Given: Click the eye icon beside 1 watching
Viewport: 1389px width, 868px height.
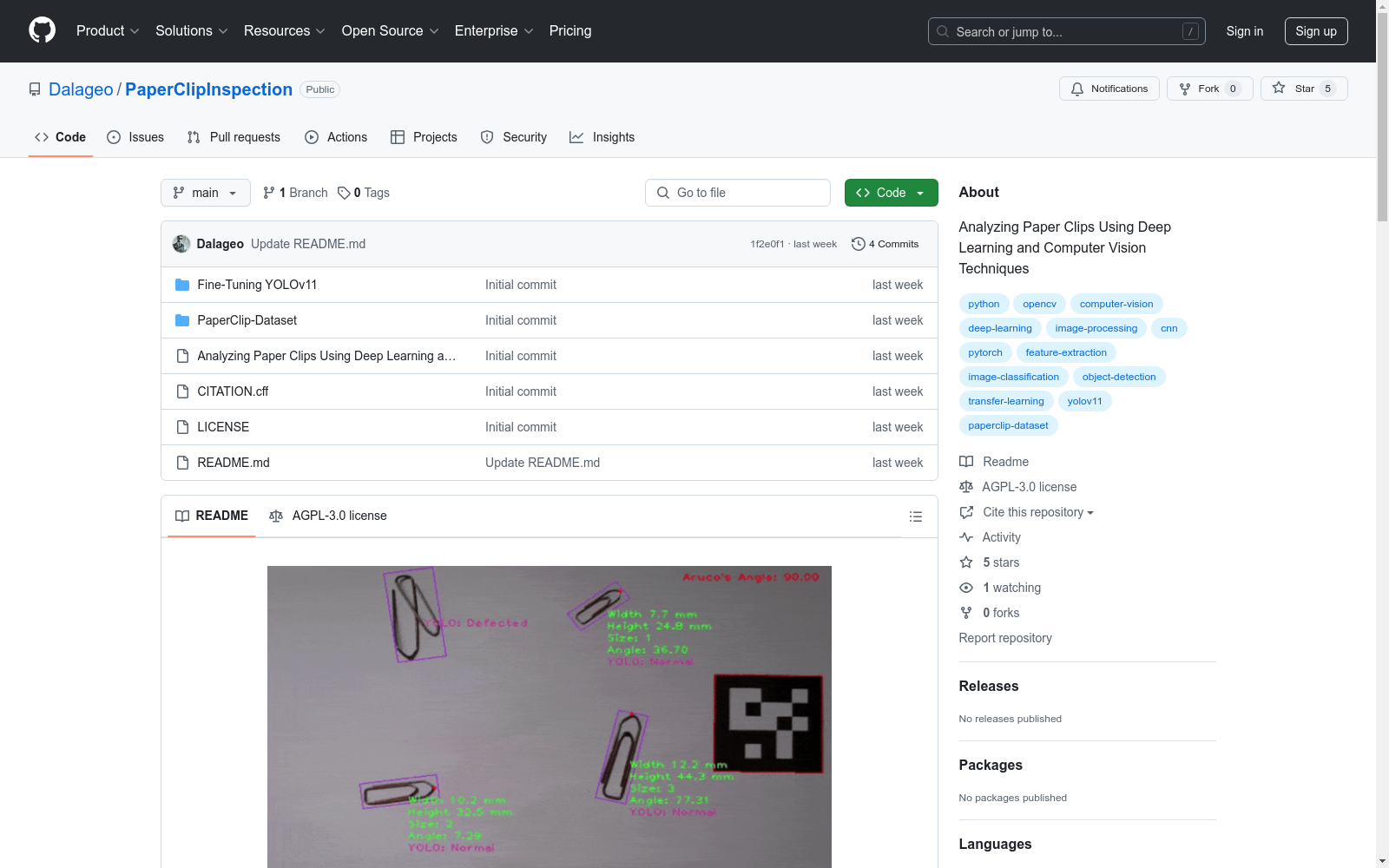Looking at the screenshot, I should (966, 588).
